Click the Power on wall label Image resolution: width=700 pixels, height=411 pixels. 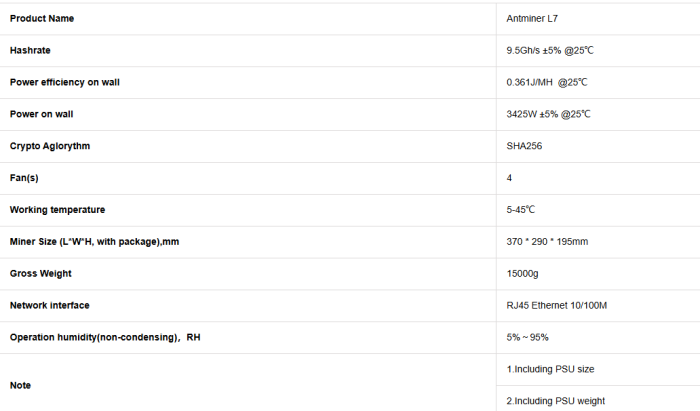(x=42, y=114)
